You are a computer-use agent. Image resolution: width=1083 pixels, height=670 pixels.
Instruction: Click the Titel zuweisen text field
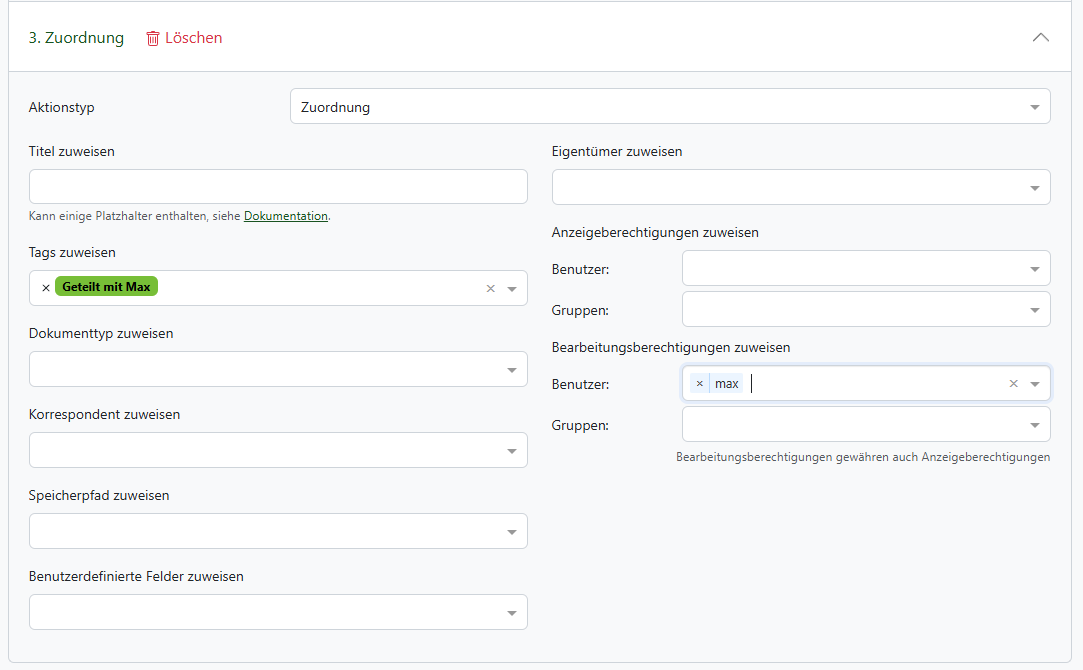(x=278, y=187)
